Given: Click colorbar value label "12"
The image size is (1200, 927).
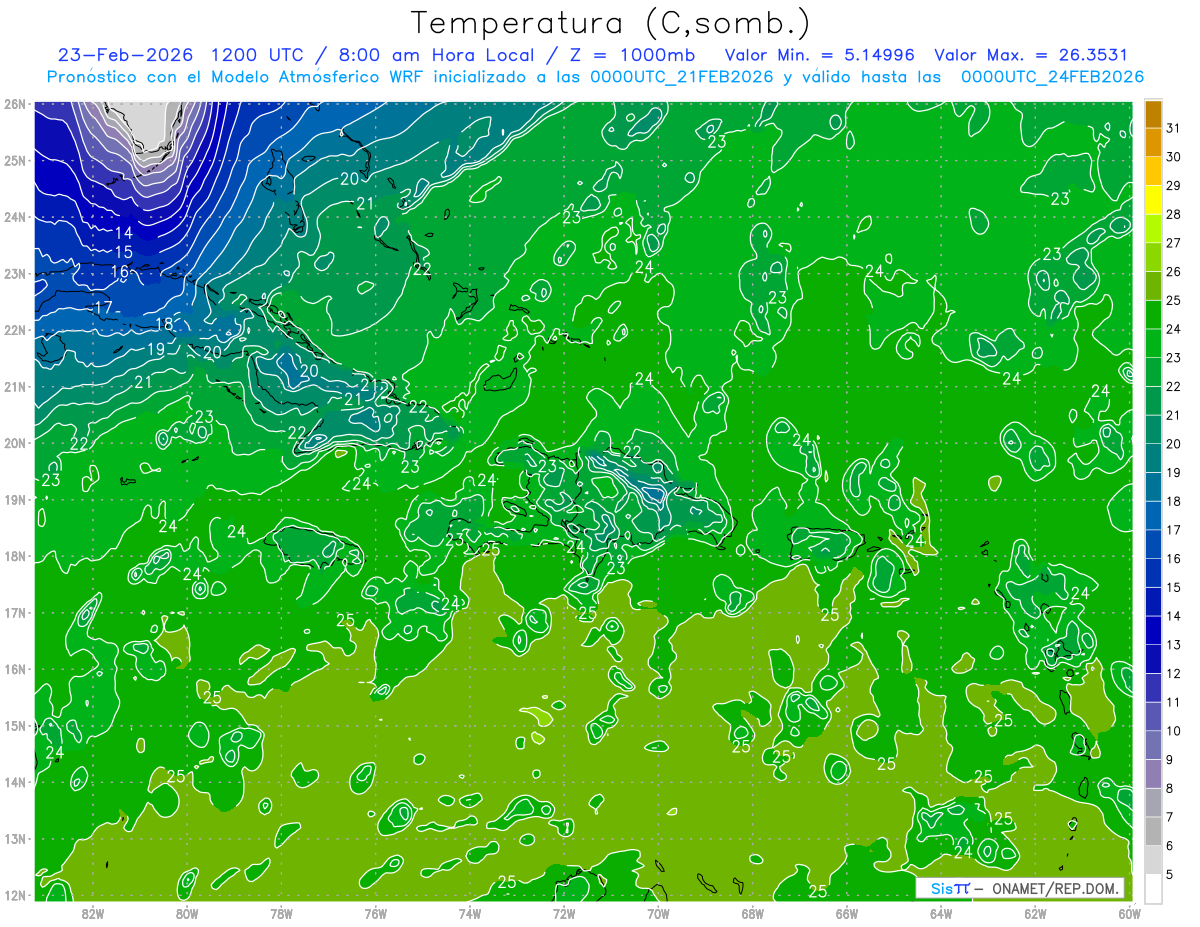Looking at the screenshot, I should 1173,673.
